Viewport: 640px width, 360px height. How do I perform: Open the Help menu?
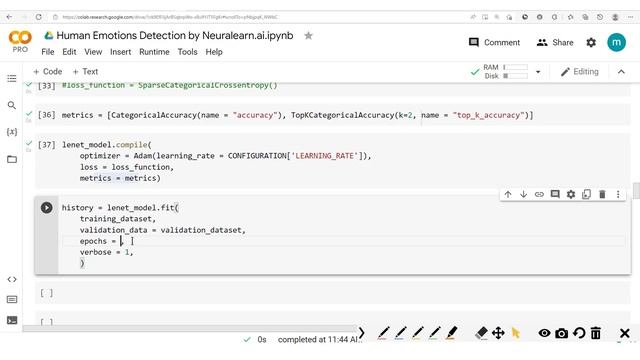click(214, 52)
